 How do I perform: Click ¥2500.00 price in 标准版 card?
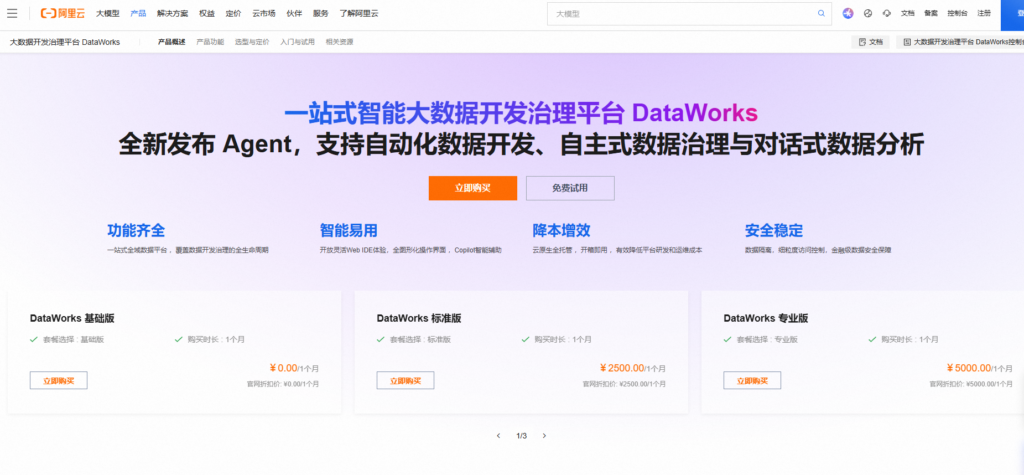point(622,368)
